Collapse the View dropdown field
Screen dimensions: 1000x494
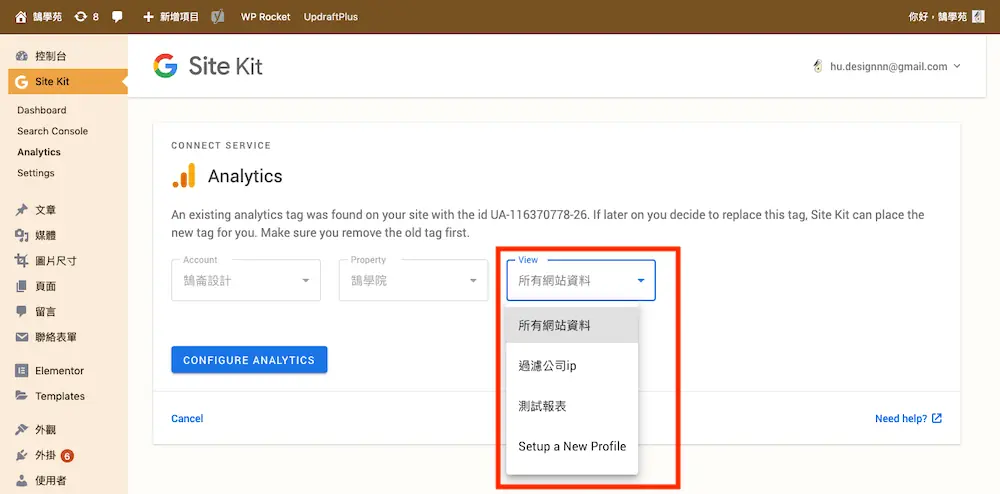point(581,280)
